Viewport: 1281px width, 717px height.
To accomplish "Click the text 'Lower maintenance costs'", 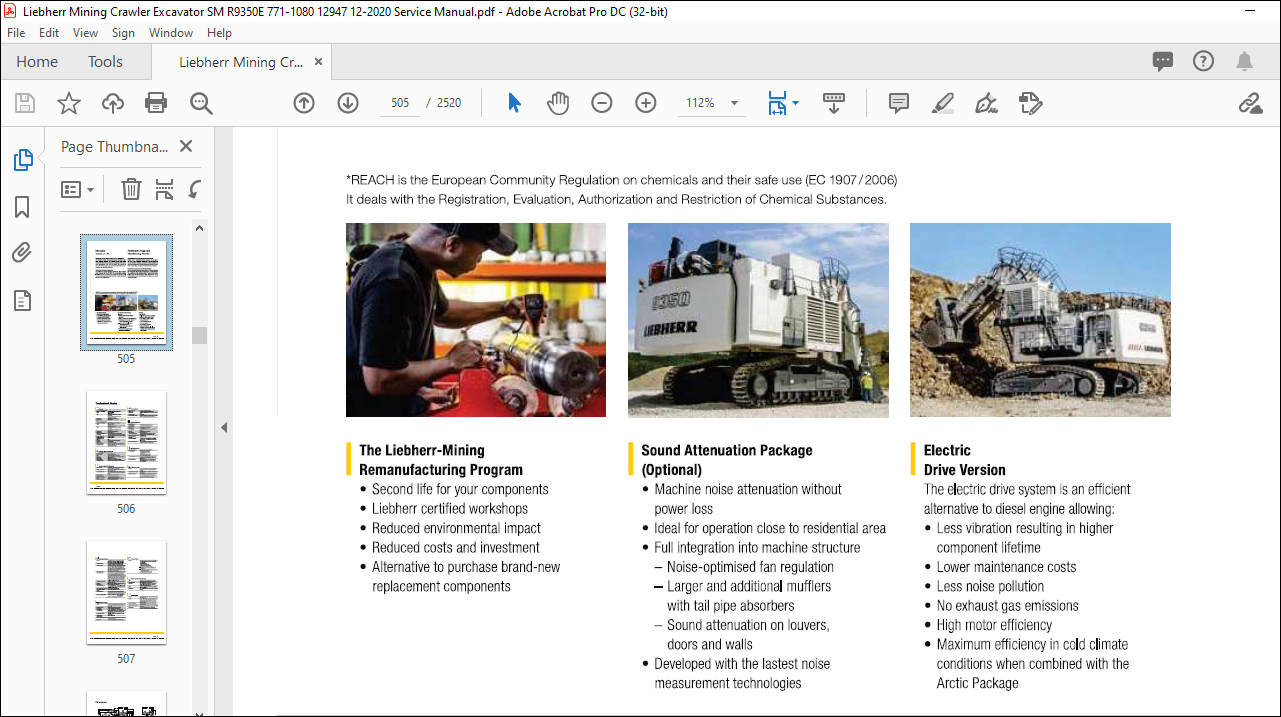I will click(1007, 567).
